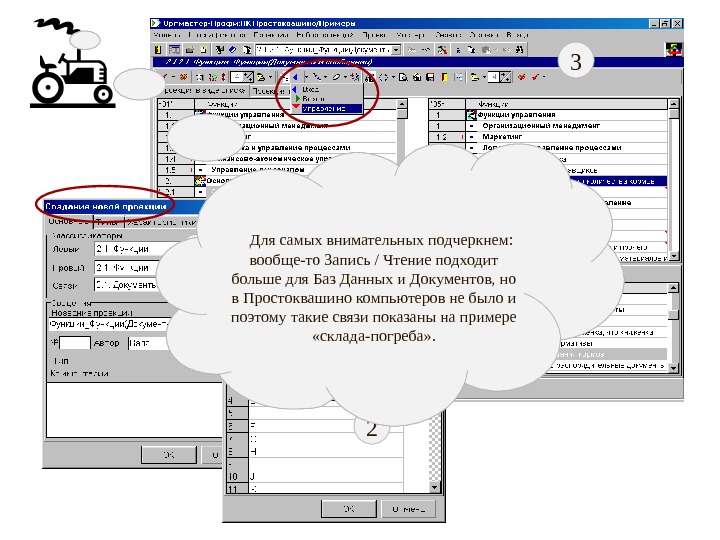Click the circular arrows refresh icon in the projection toolbar
Screen dimensions: 720x540
(383, 77)
